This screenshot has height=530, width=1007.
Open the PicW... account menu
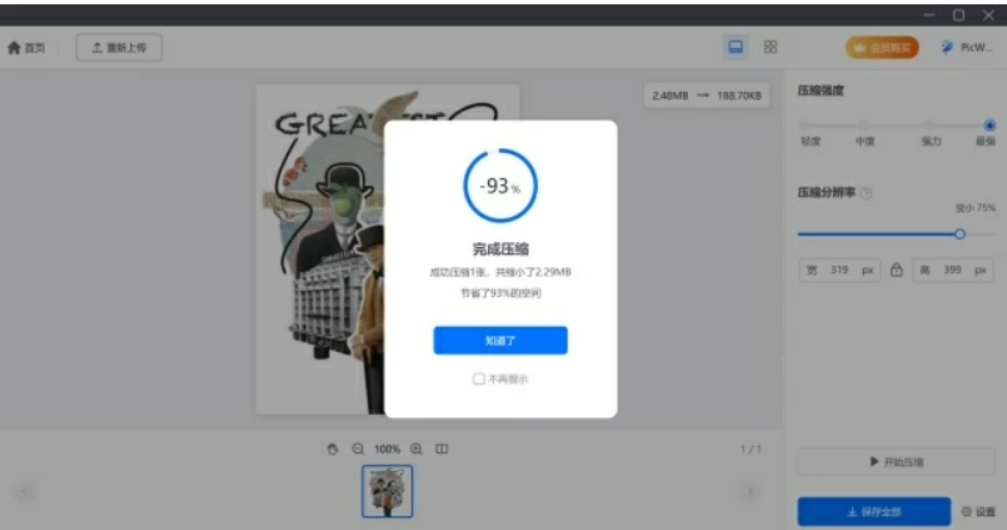coord(967,48)
